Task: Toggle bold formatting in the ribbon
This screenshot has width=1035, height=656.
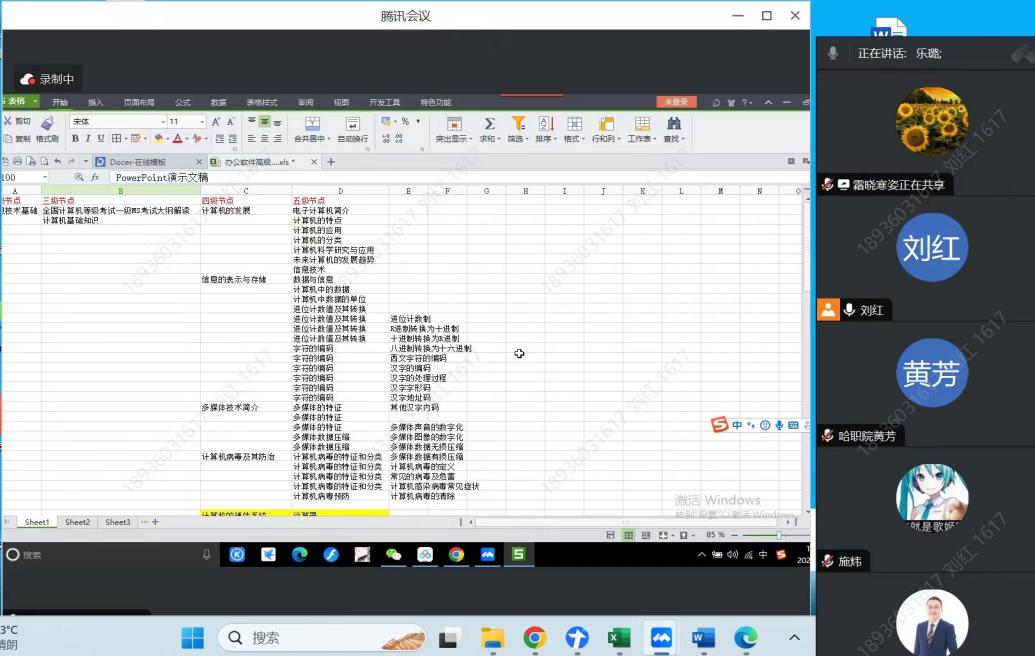Action: pos(75,139)
